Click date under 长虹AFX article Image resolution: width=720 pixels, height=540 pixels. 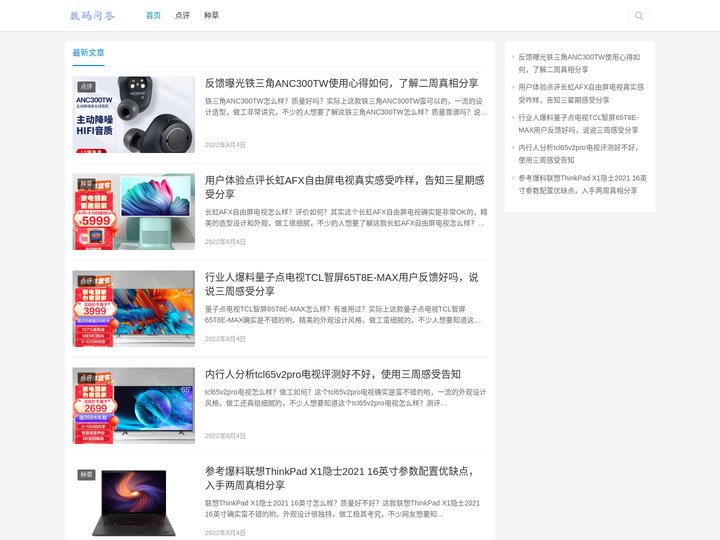[225, 242]
